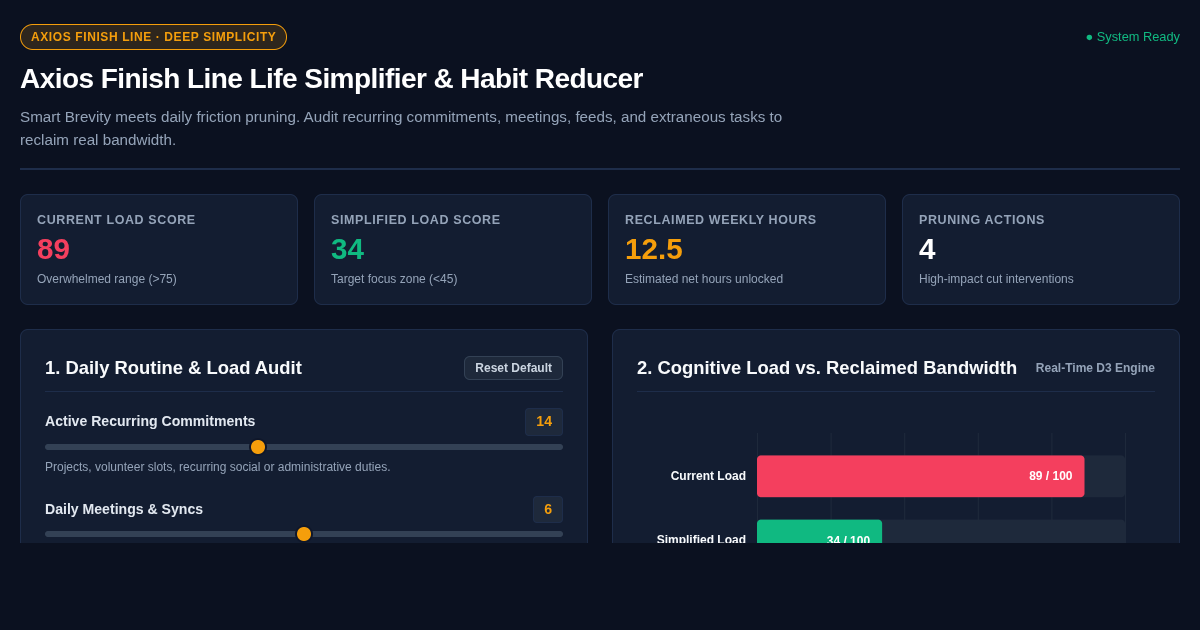Click the Active Recurring Commitments value 14
This screenshot has width=1200, height=630.
[544, 422]
